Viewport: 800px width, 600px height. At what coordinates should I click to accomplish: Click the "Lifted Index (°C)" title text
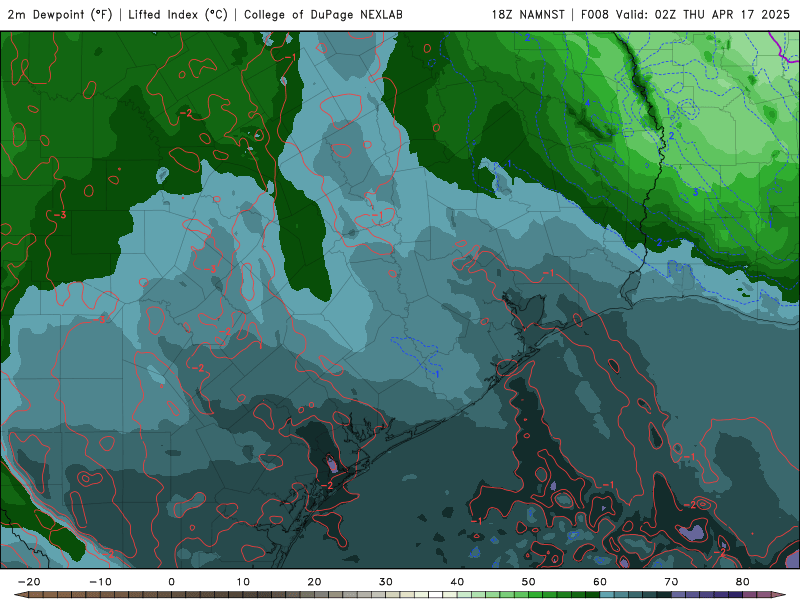pyautogui.click(x=178, y=14)
